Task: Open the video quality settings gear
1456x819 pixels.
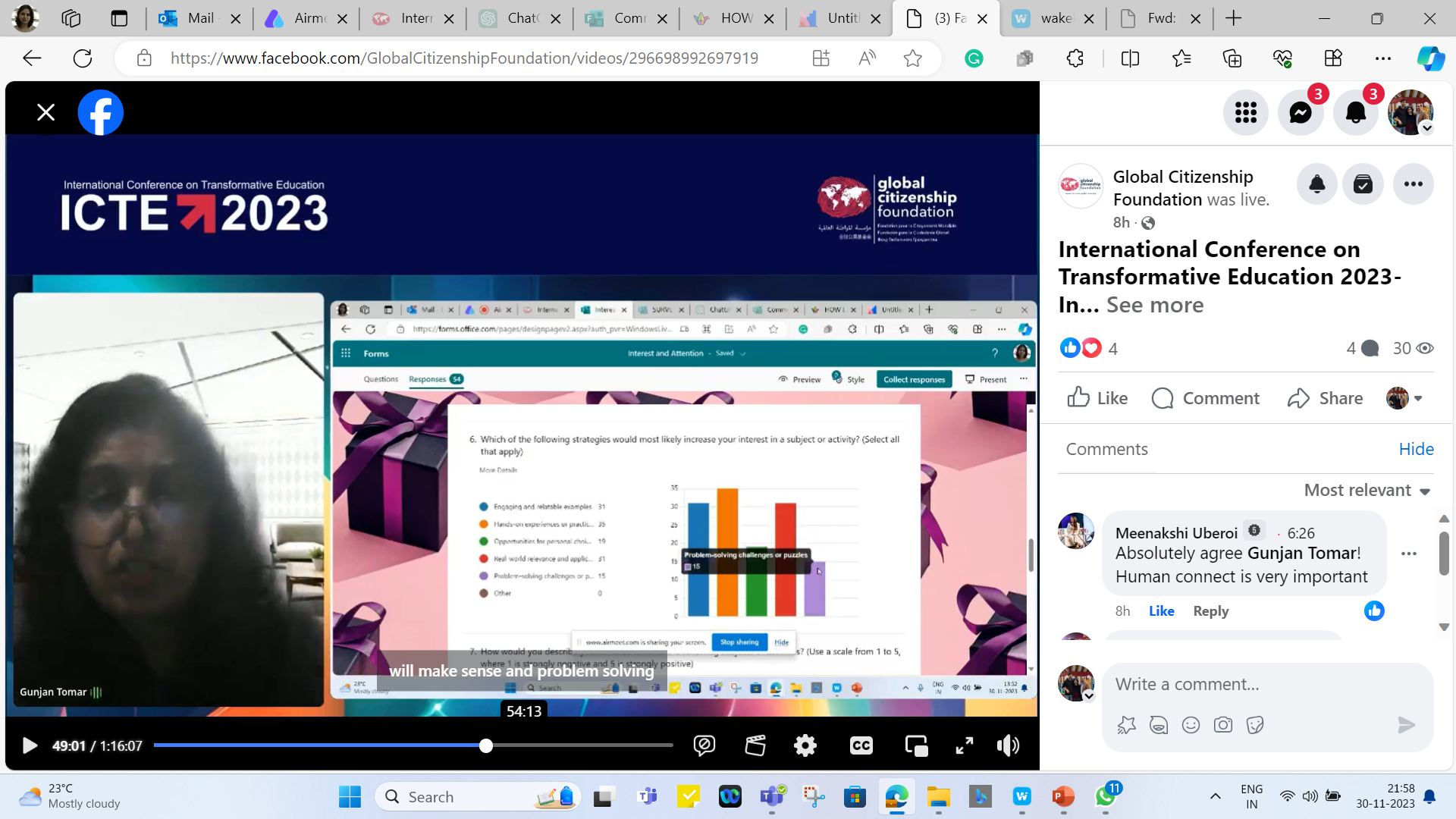Action: tap(805, 745)
